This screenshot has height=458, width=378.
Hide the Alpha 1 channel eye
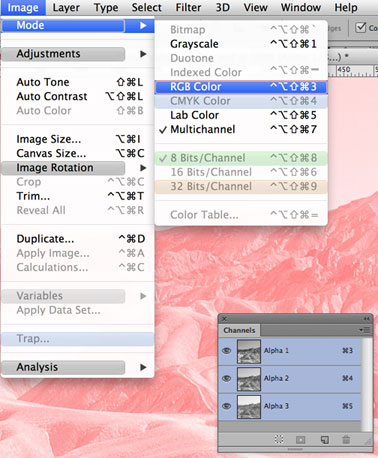(x=227, y=351)
